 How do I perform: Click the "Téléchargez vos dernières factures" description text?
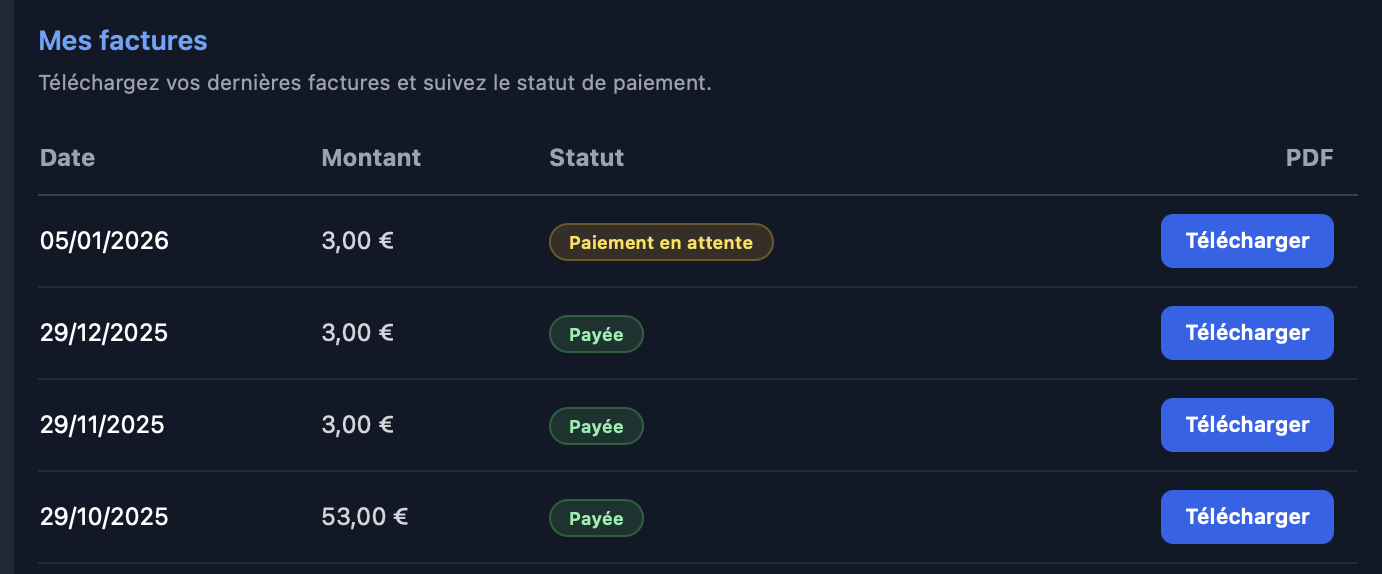[x=374, y=83]
